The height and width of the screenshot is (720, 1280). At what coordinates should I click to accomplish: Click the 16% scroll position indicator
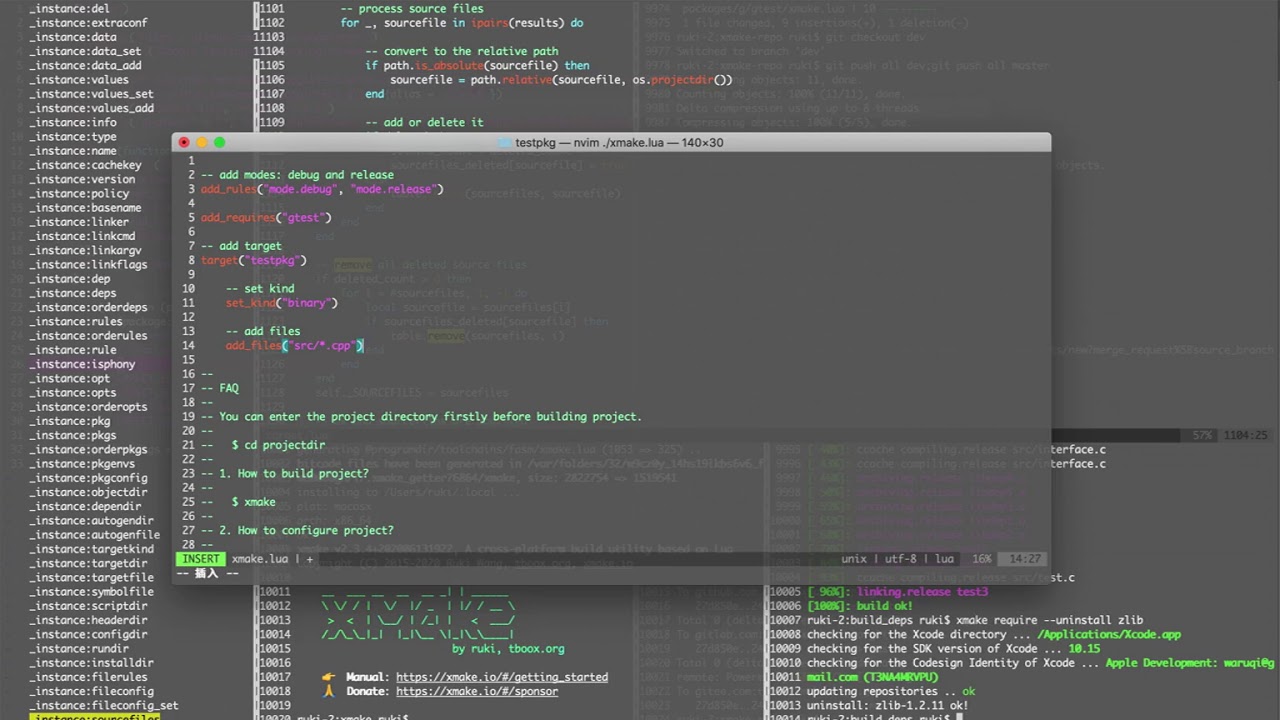point(981,559)
